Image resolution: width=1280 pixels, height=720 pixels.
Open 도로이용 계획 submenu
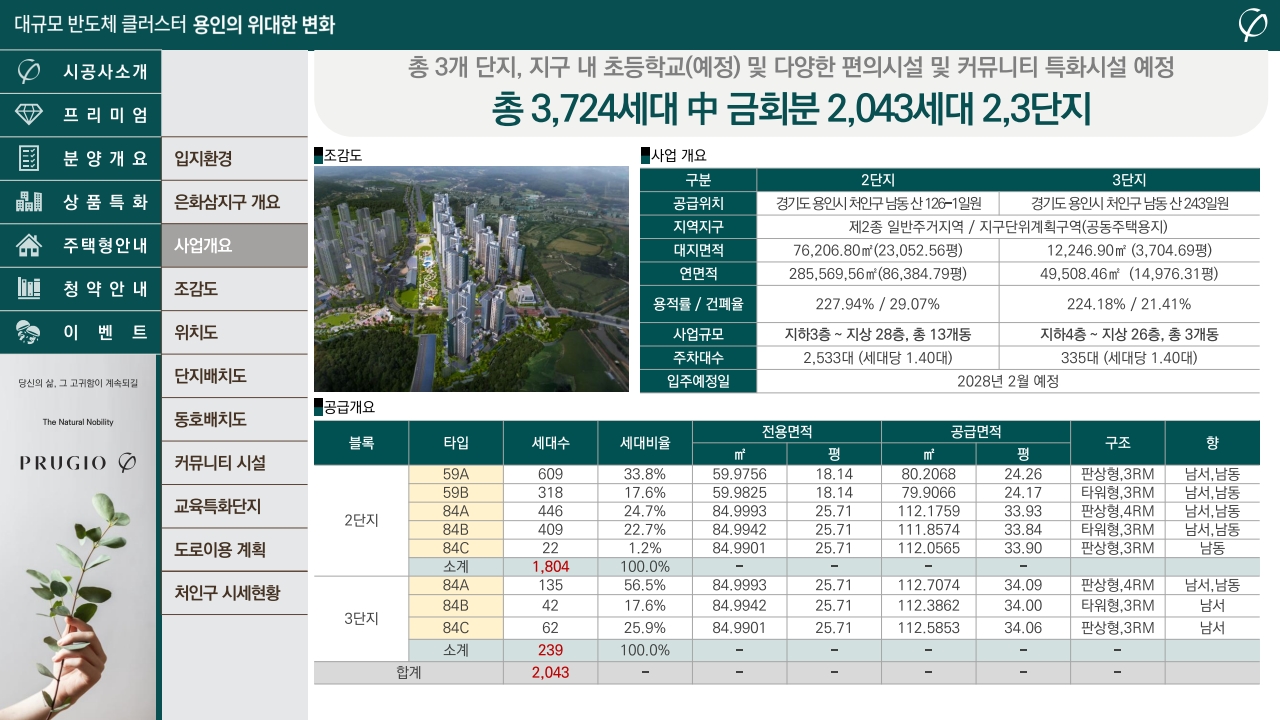click(x=234, y=550)
